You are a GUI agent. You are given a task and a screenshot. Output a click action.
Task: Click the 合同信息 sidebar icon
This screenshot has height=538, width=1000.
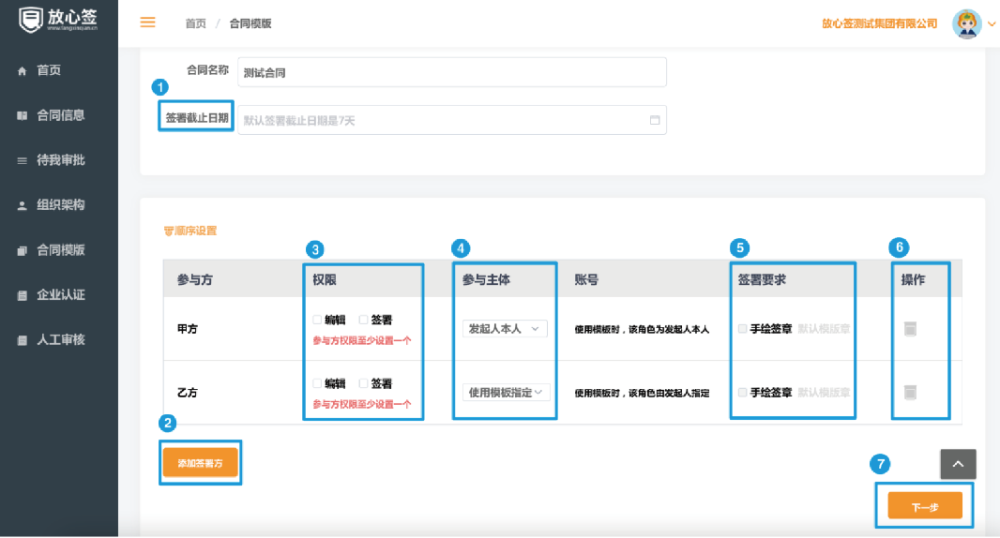[x=22, y=115]
